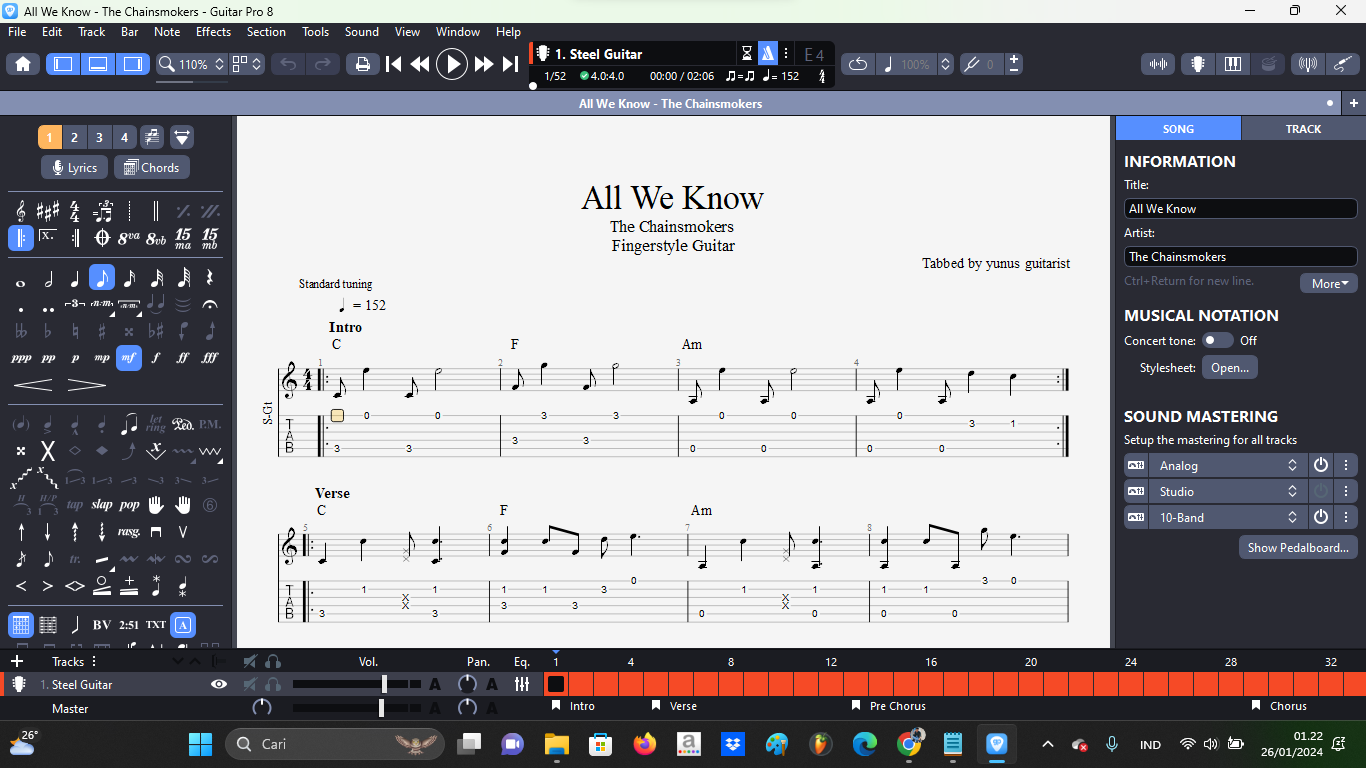The image size is (1366, 768).
Task: Open the Chords panel
Action: coord(151,168)
